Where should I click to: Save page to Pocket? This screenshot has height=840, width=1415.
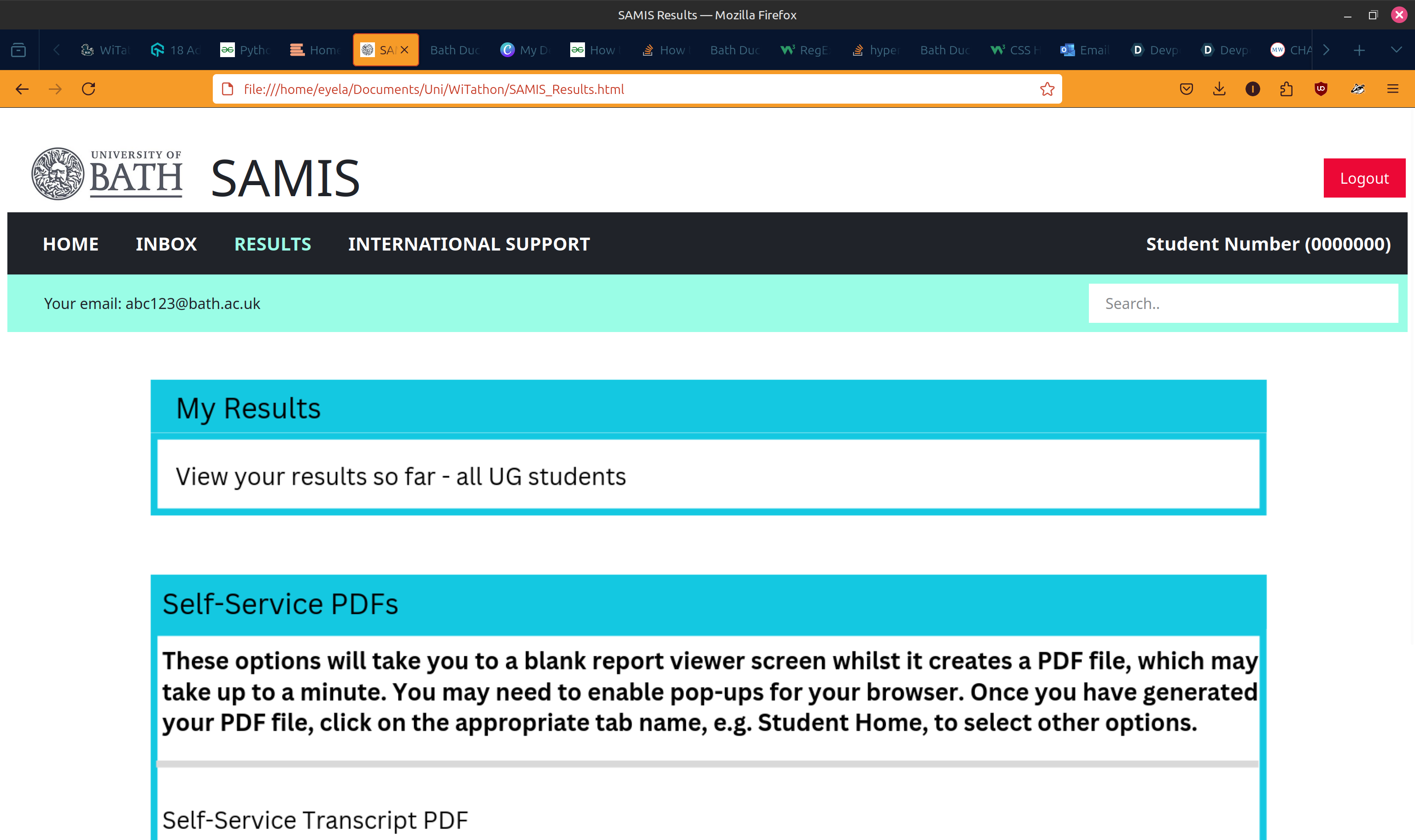tap(1187, 89)
